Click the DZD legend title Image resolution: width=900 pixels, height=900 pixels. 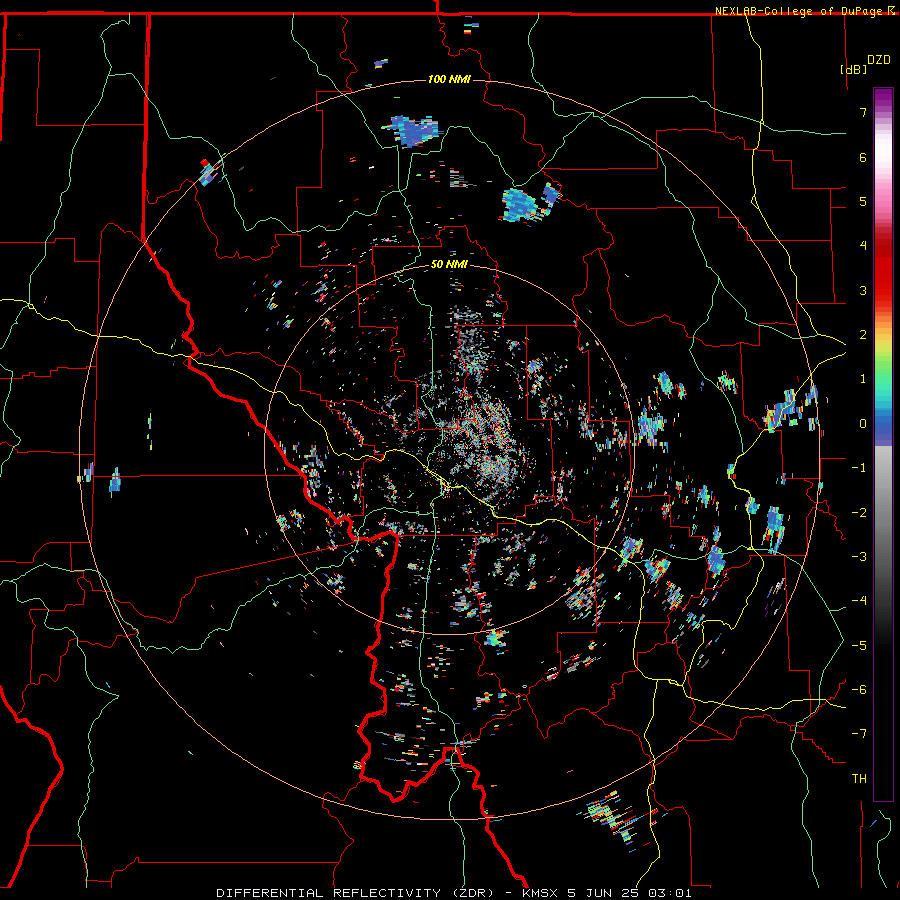pyautogui.click(x=879, y=60)
